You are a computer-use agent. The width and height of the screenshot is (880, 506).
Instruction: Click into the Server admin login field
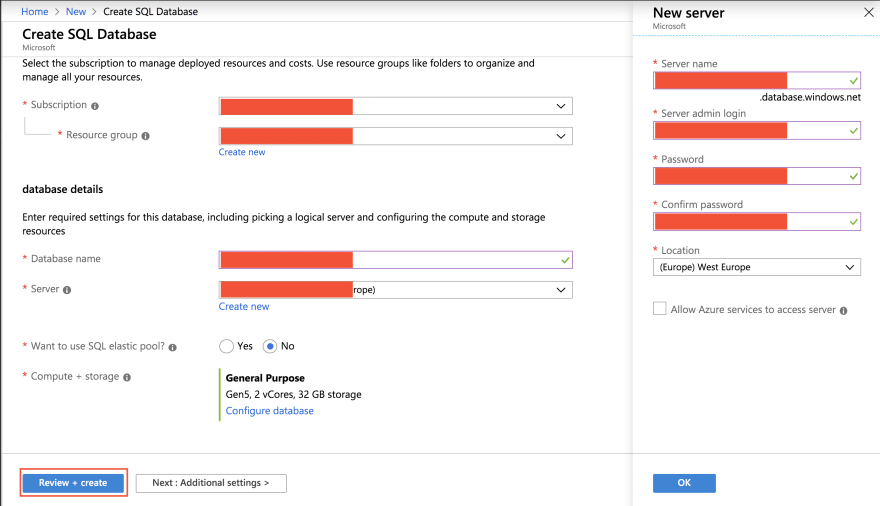point(757,130)
